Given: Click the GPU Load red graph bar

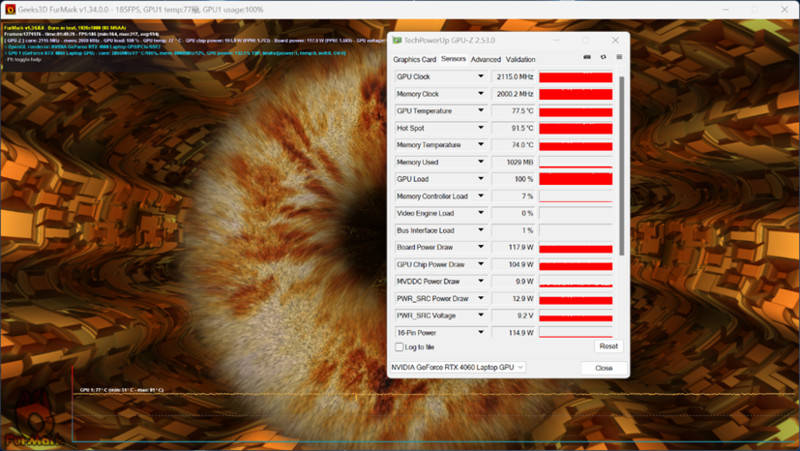Looking at the screenshot, I should [x=575, y=179].
